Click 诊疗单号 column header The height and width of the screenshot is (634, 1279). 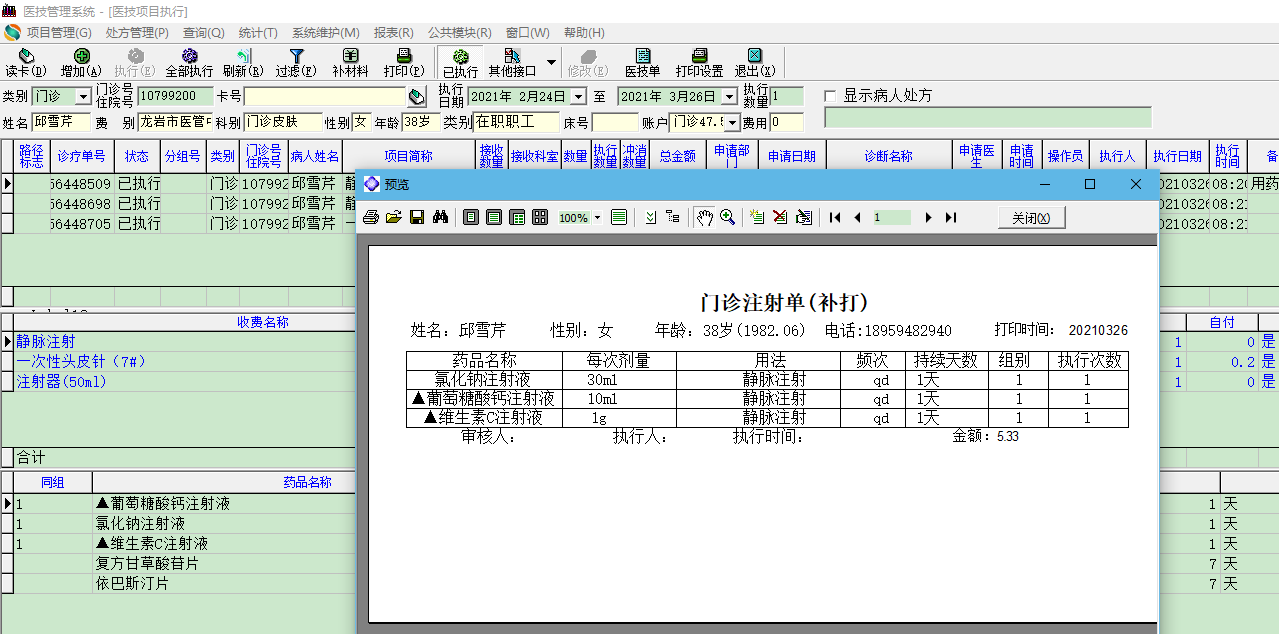(x=81, y=156)
